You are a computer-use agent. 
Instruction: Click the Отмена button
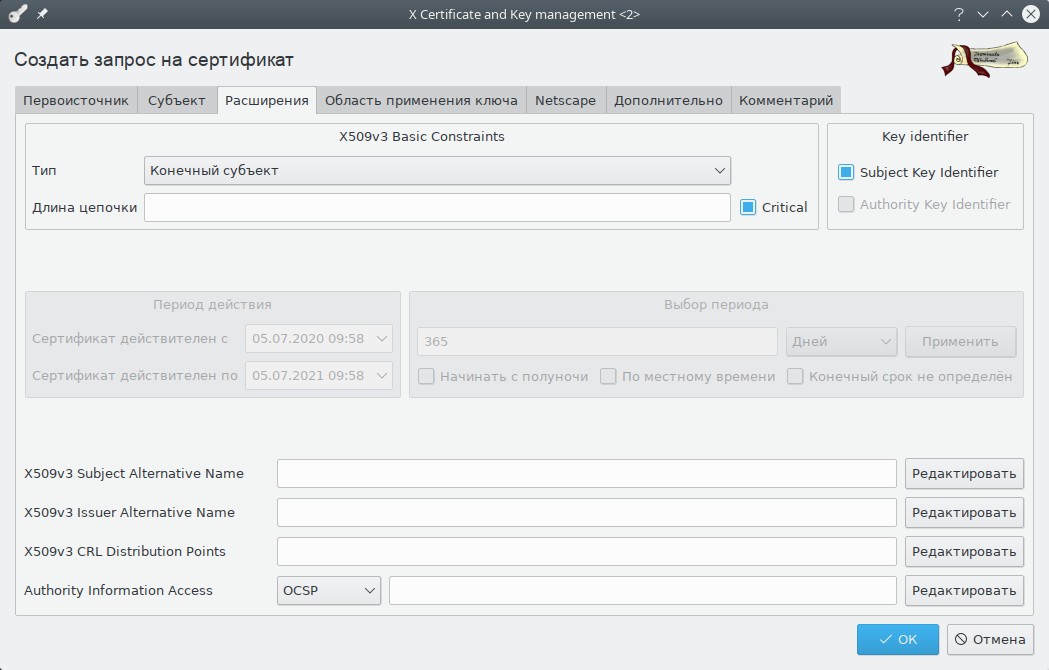(x=990, y=639)
